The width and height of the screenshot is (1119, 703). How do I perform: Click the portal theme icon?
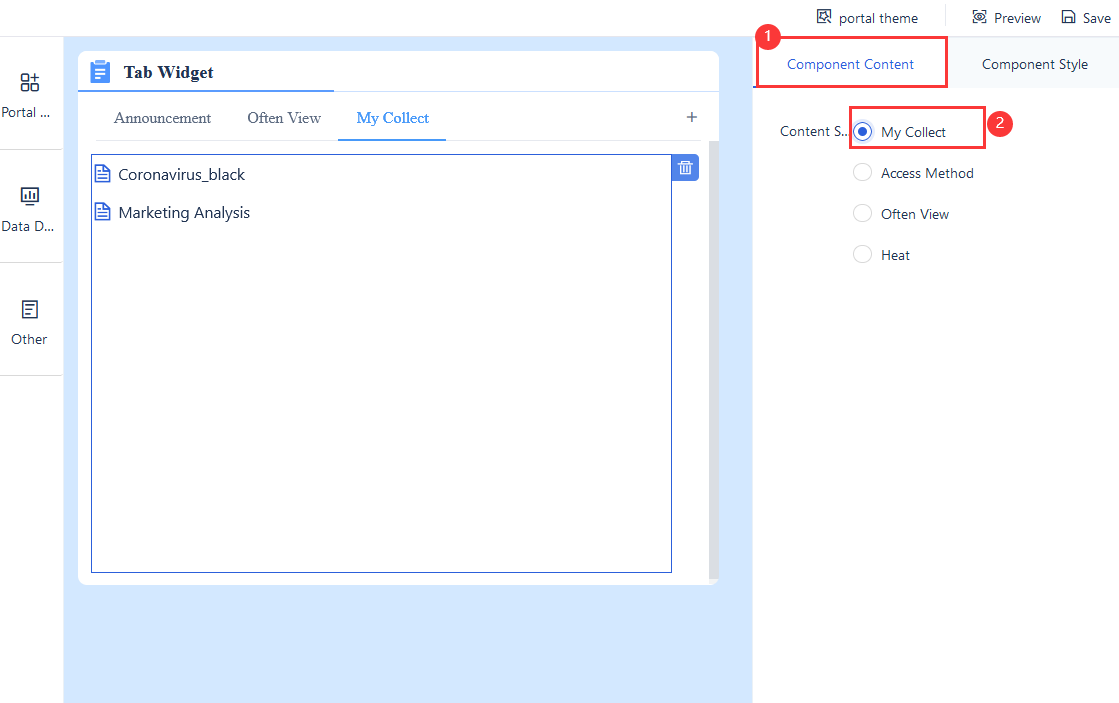824,17
